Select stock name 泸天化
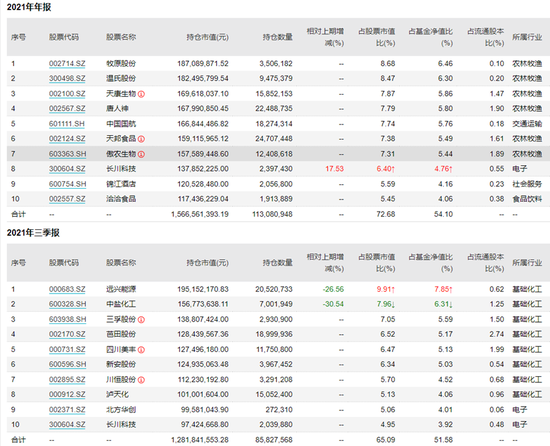 click(118, 394)
